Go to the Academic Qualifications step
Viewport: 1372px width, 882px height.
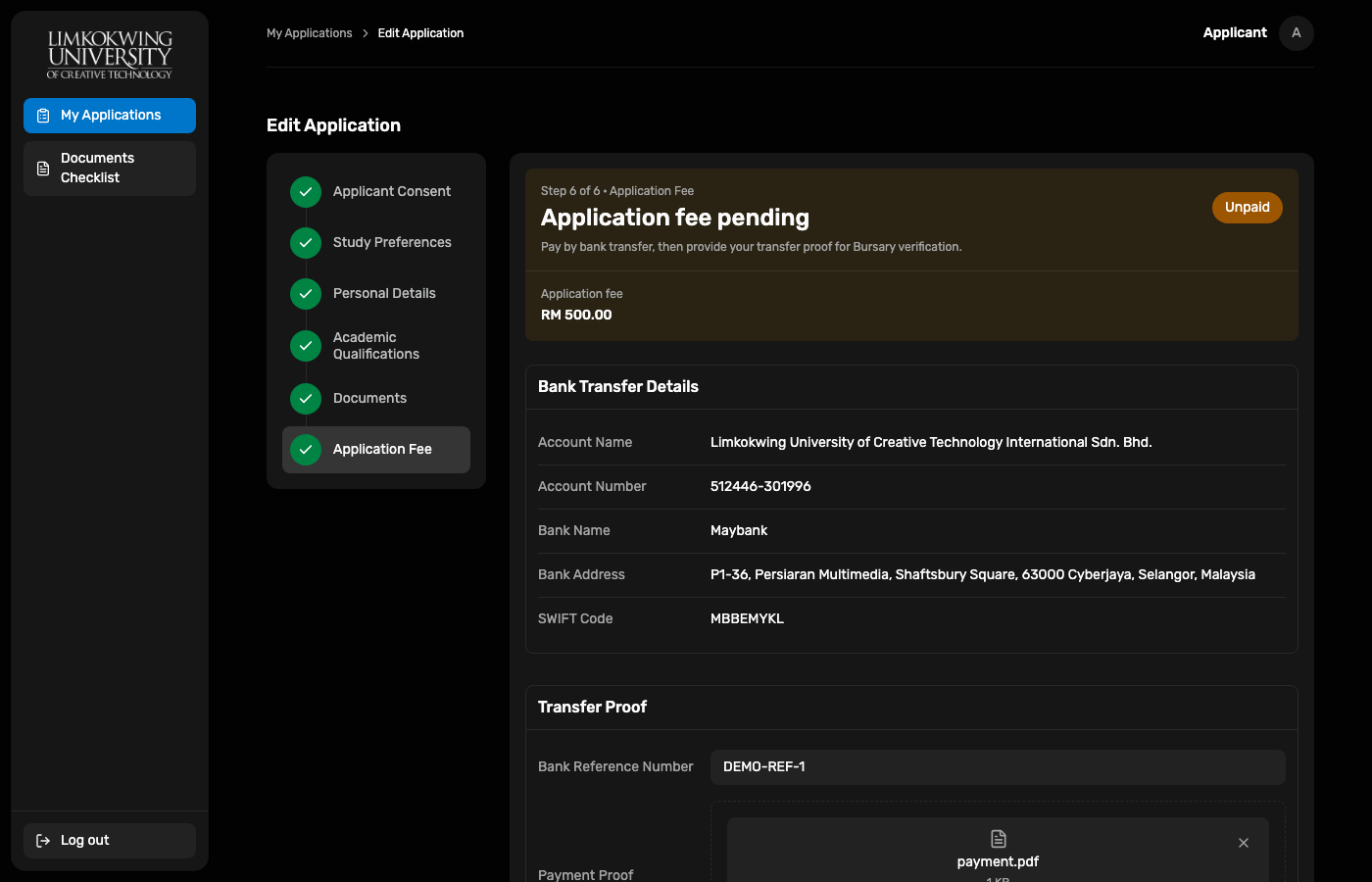(x=376, y=346)
